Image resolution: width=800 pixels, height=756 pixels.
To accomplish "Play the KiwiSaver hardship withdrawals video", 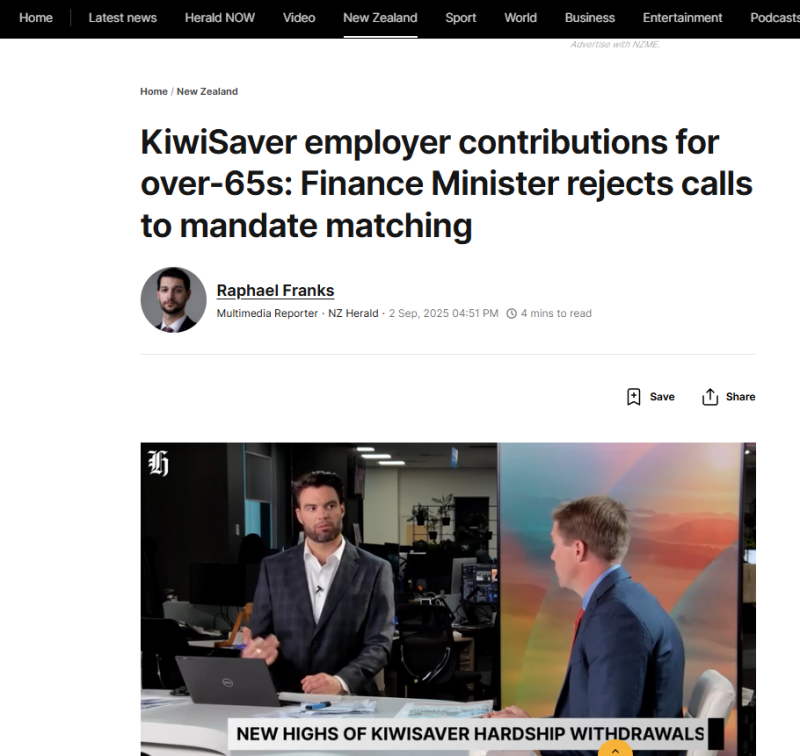I will 448,599.
